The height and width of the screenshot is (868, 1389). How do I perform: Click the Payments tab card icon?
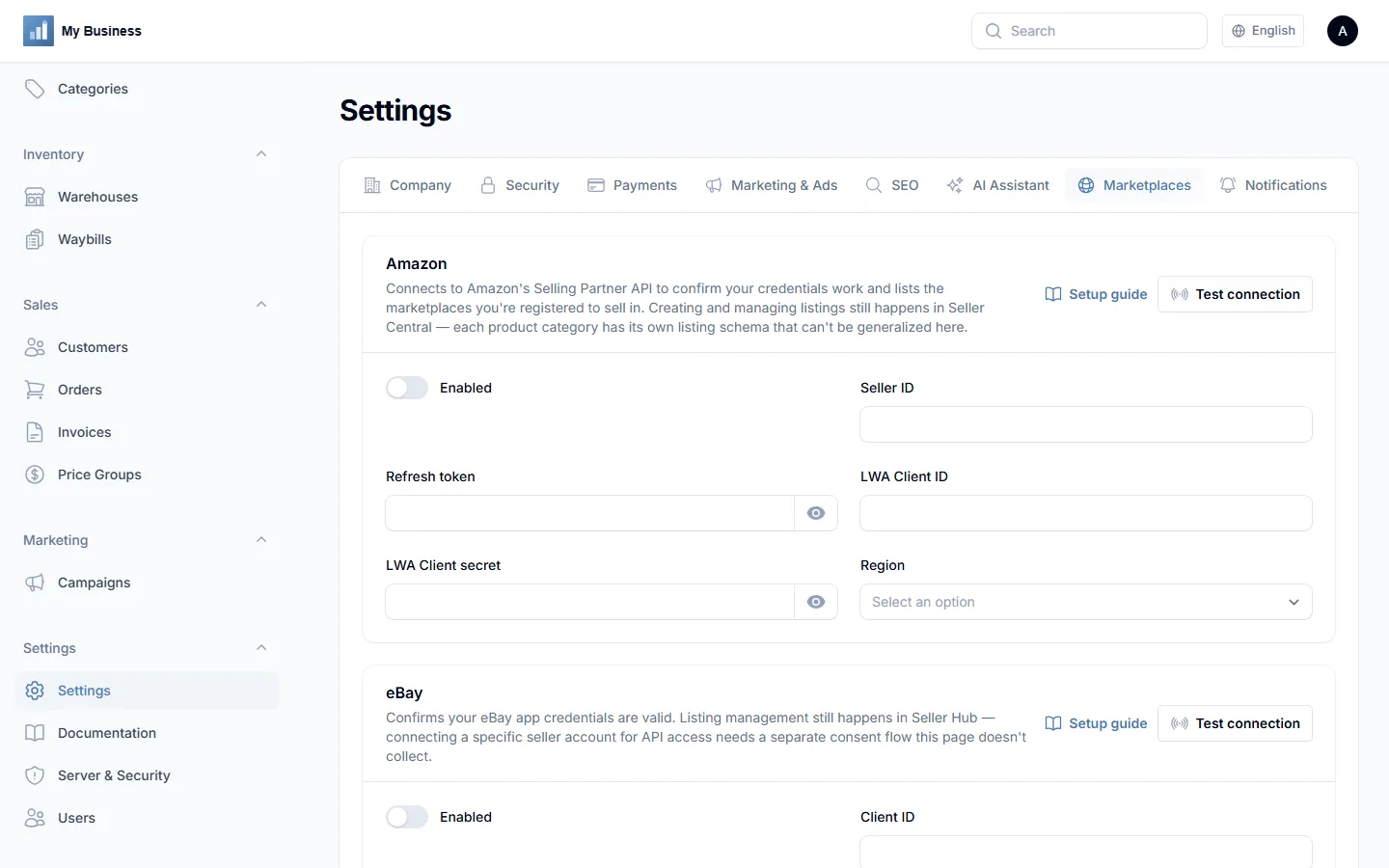(x=596, y=185)
